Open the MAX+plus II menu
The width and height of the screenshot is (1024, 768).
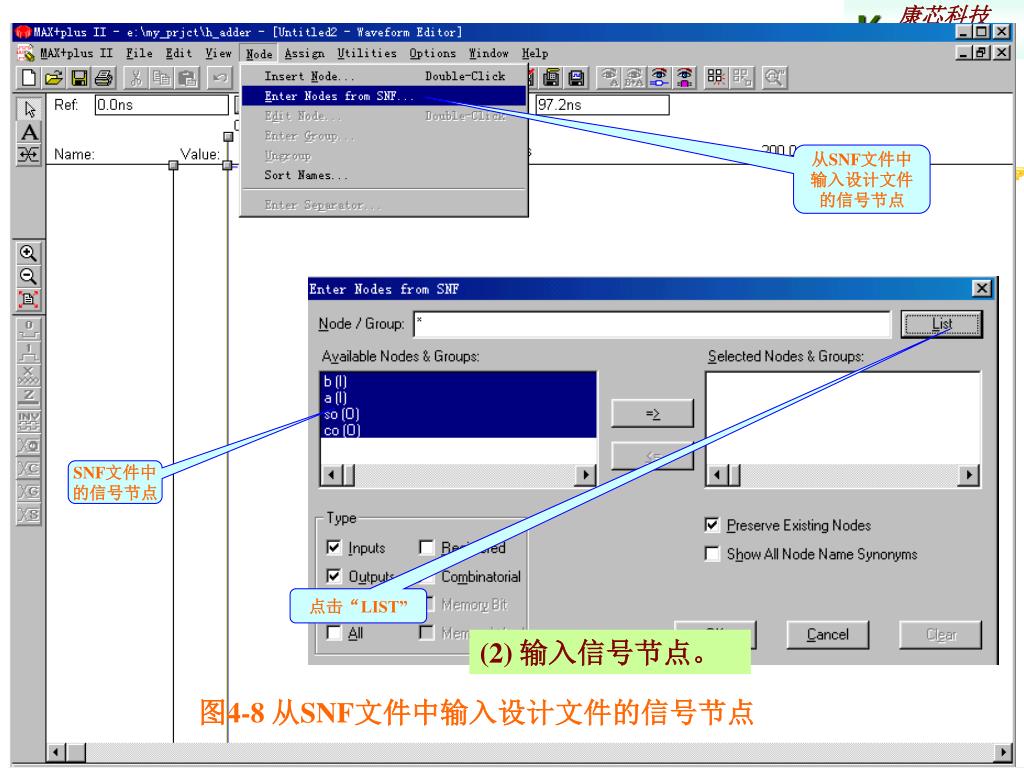pos(76,54)
